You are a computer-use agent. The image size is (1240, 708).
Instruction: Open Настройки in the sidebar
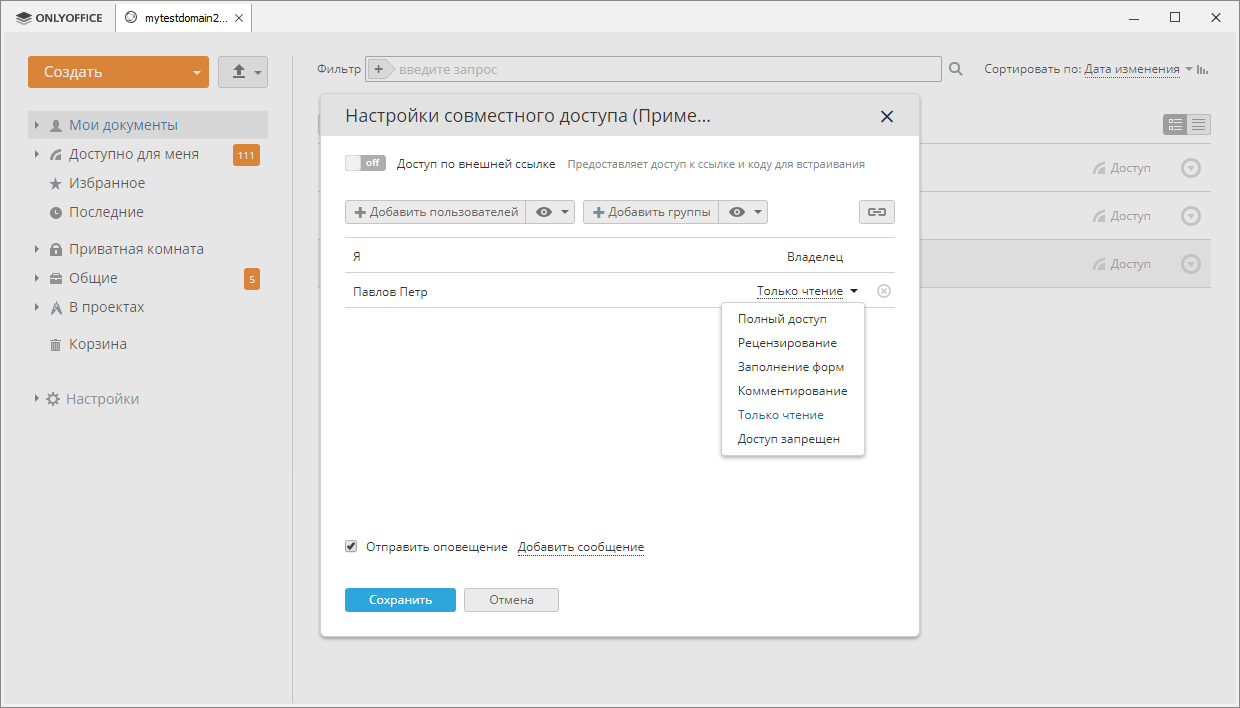tap(102, 399)
